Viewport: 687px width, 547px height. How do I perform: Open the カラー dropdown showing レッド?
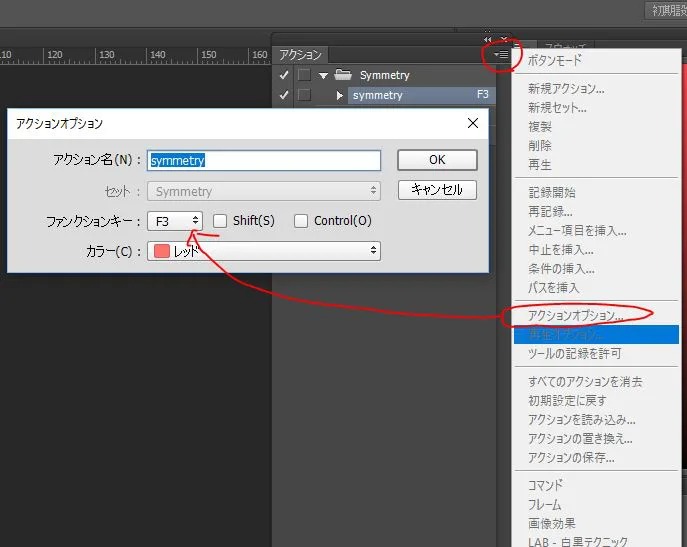[264, 251]
